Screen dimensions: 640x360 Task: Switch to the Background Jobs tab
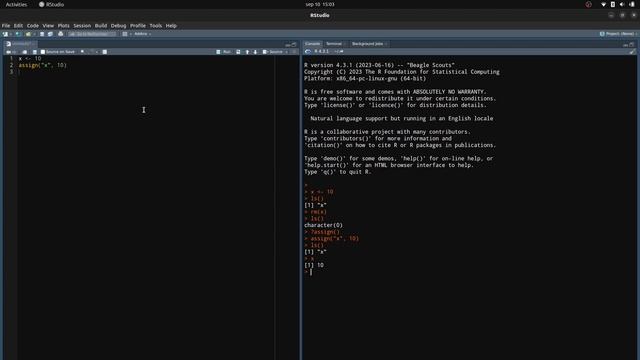(368, 44)
